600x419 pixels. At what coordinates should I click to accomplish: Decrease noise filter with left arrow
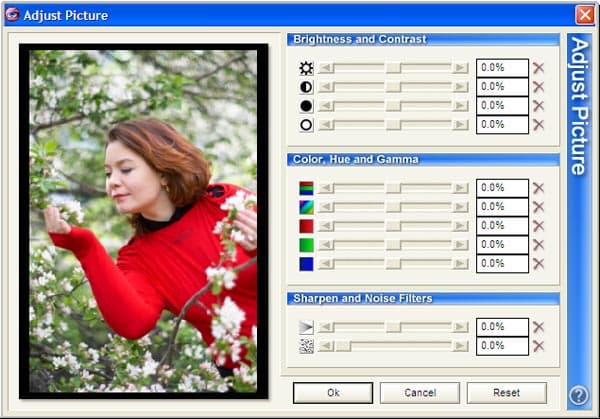tap(326, 346)
